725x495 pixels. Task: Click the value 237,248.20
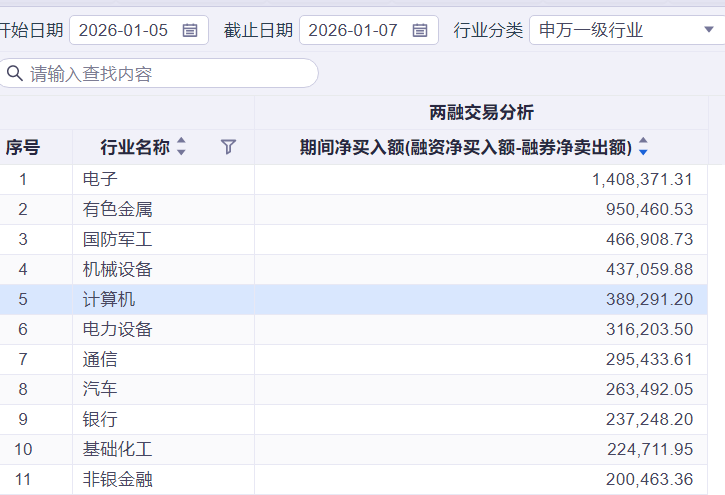coord(649,420)
